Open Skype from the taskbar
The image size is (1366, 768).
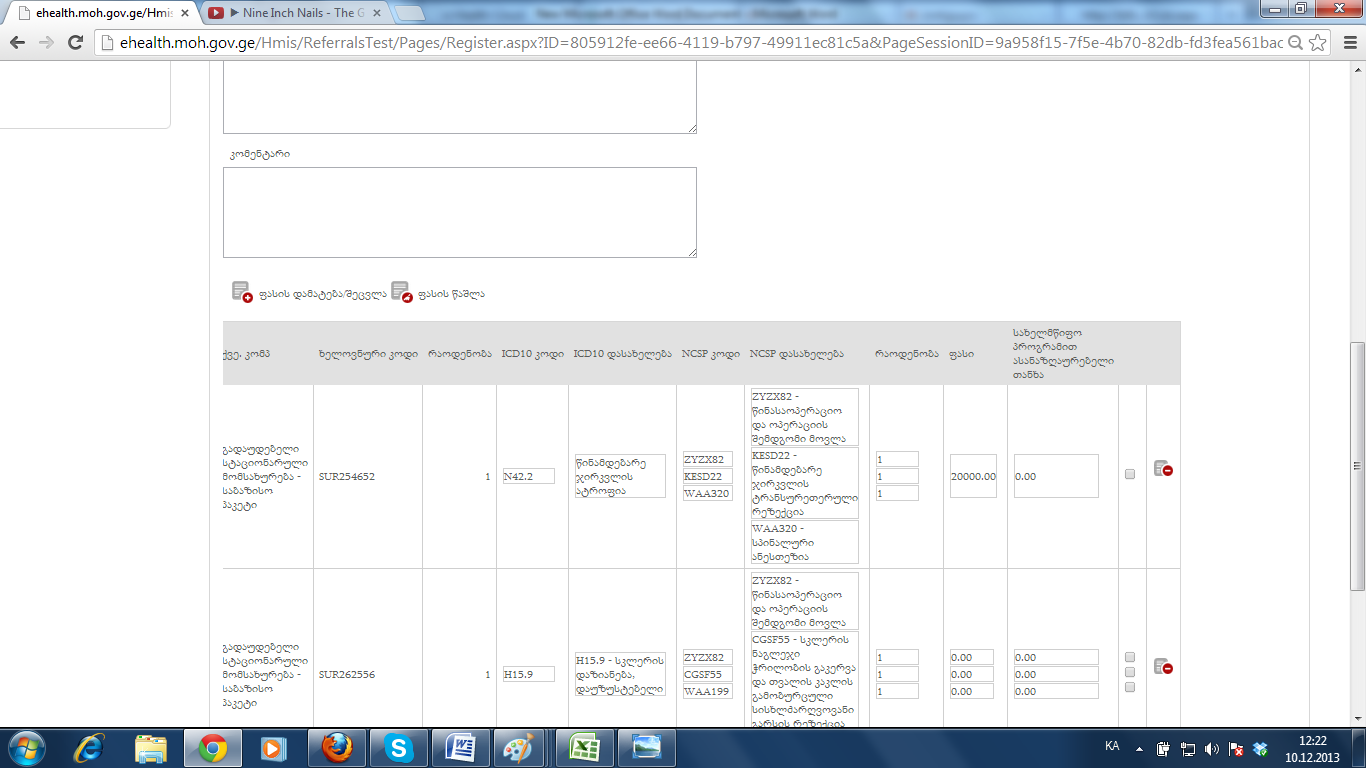(x=398, y=748)
